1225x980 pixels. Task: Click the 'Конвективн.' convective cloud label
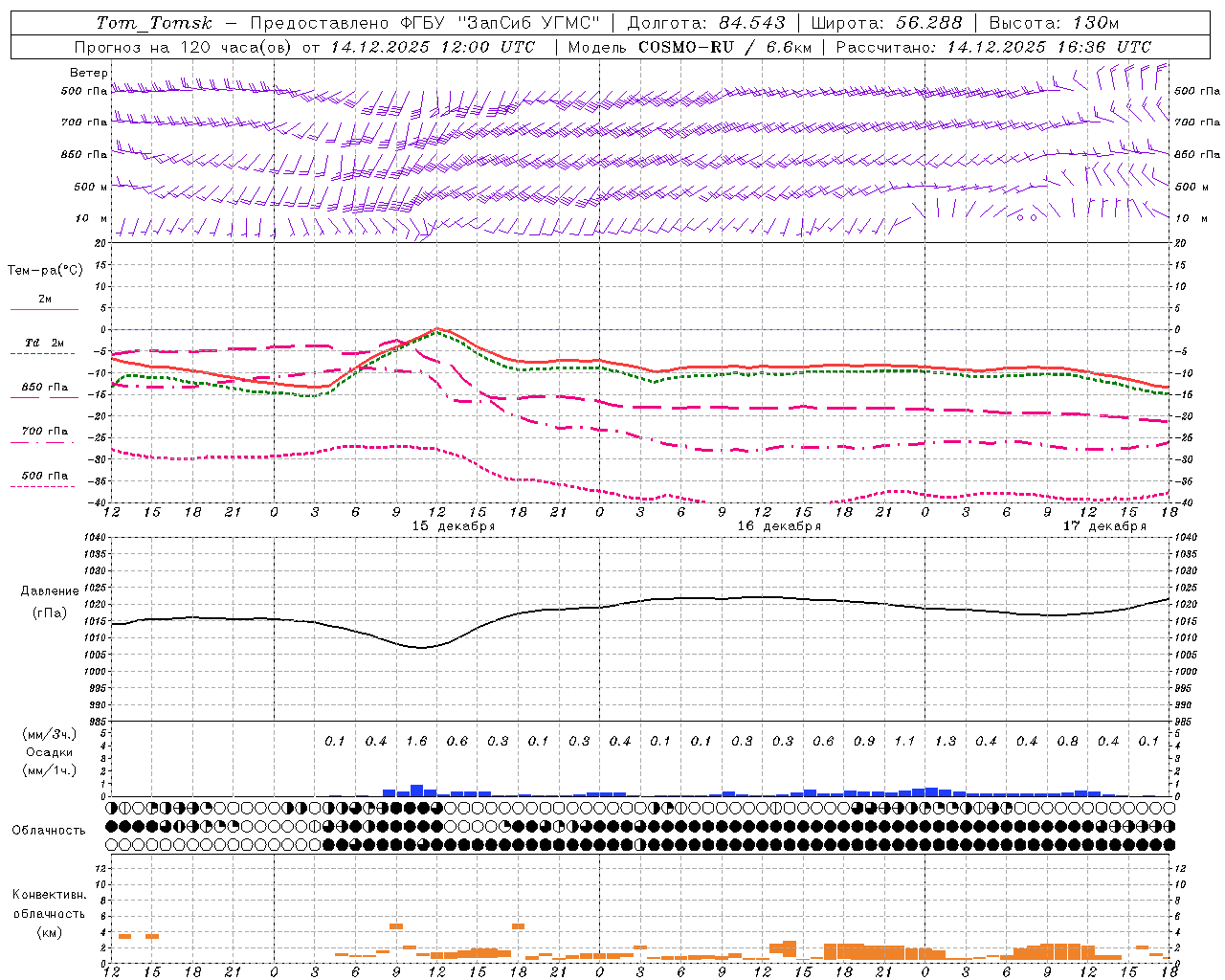tap(50, 895)
